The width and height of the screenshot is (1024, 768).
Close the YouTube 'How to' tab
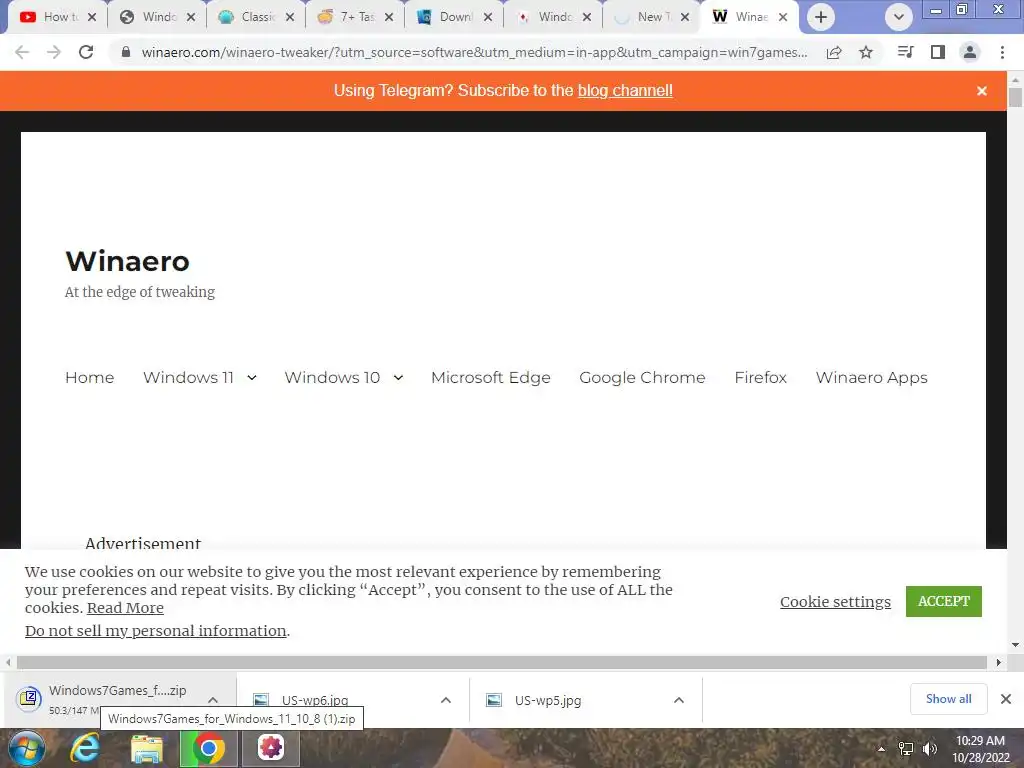click(x=92, y=17)
